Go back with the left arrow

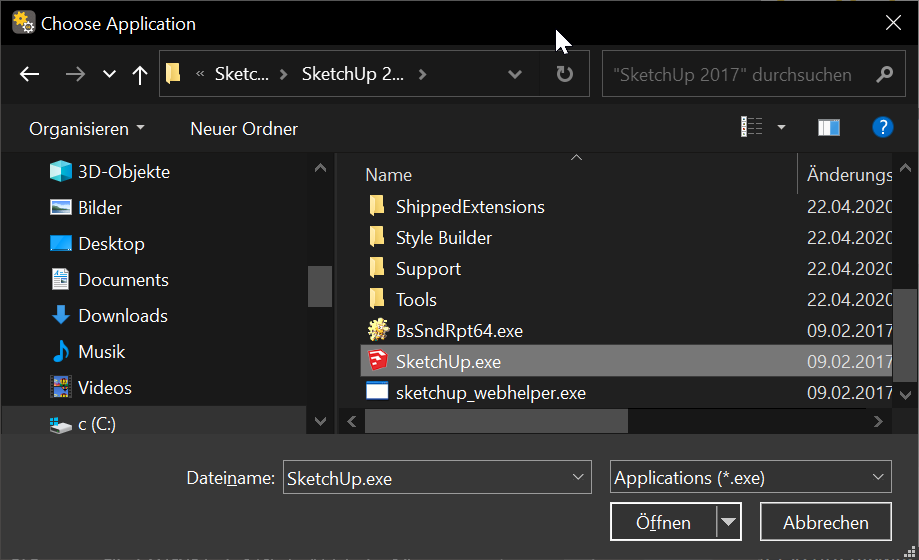click(x=29, y=74)
